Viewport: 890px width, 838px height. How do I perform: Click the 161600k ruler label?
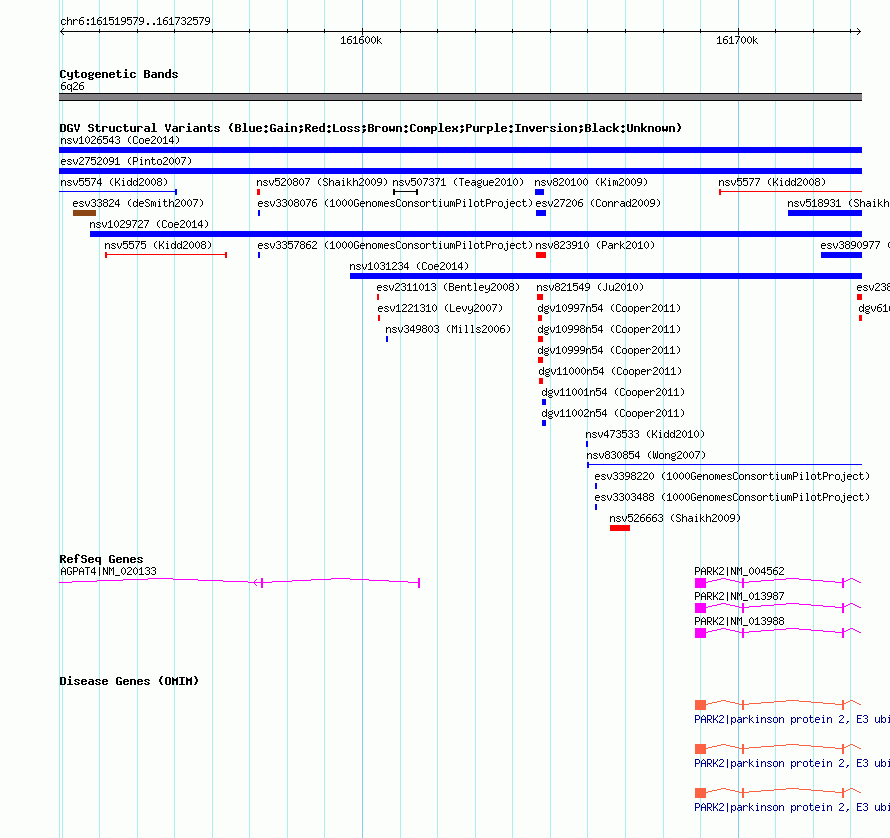point(361,40)
